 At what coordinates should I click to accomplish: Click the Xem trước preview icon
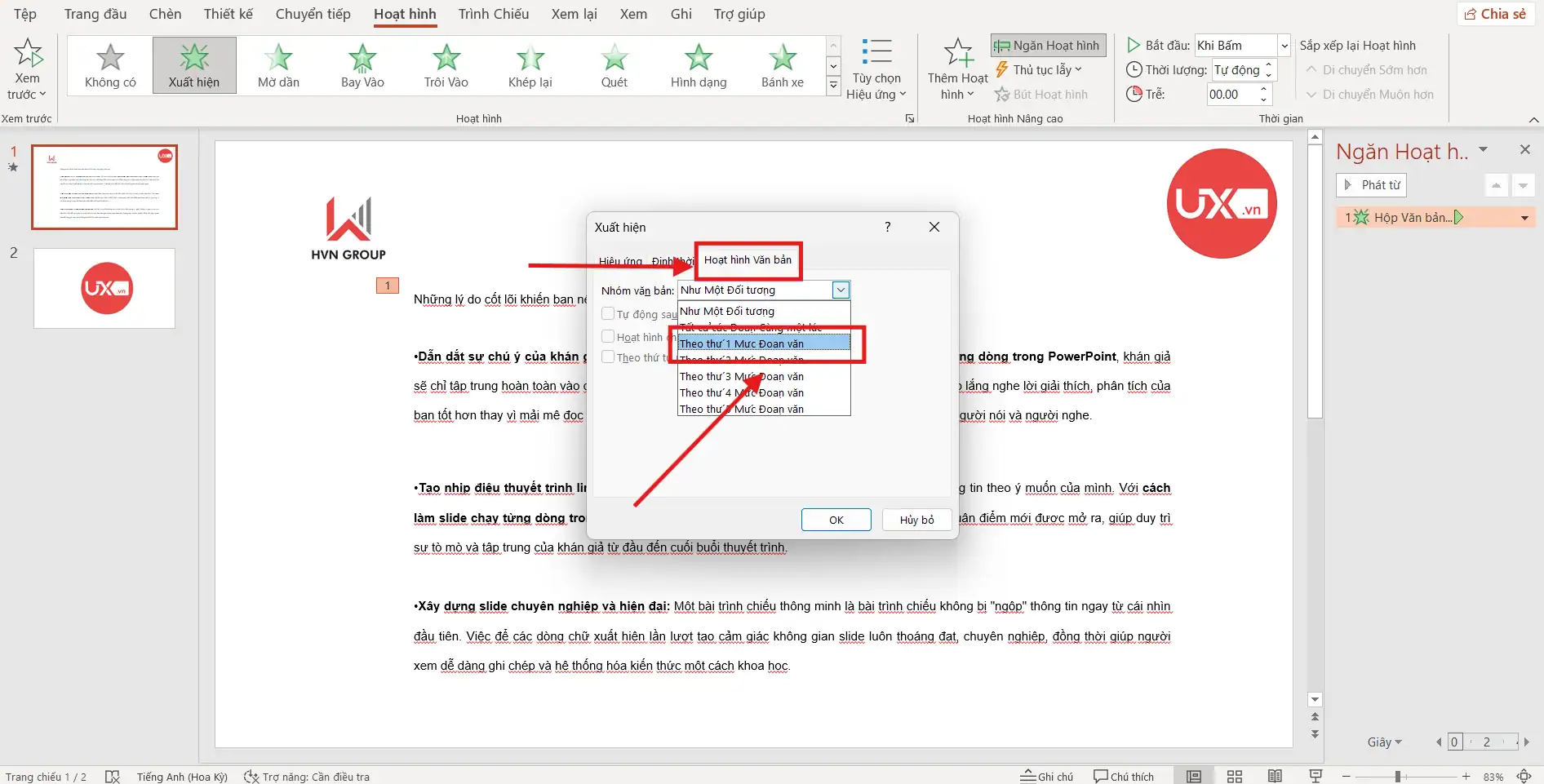[x=28, y=54]
